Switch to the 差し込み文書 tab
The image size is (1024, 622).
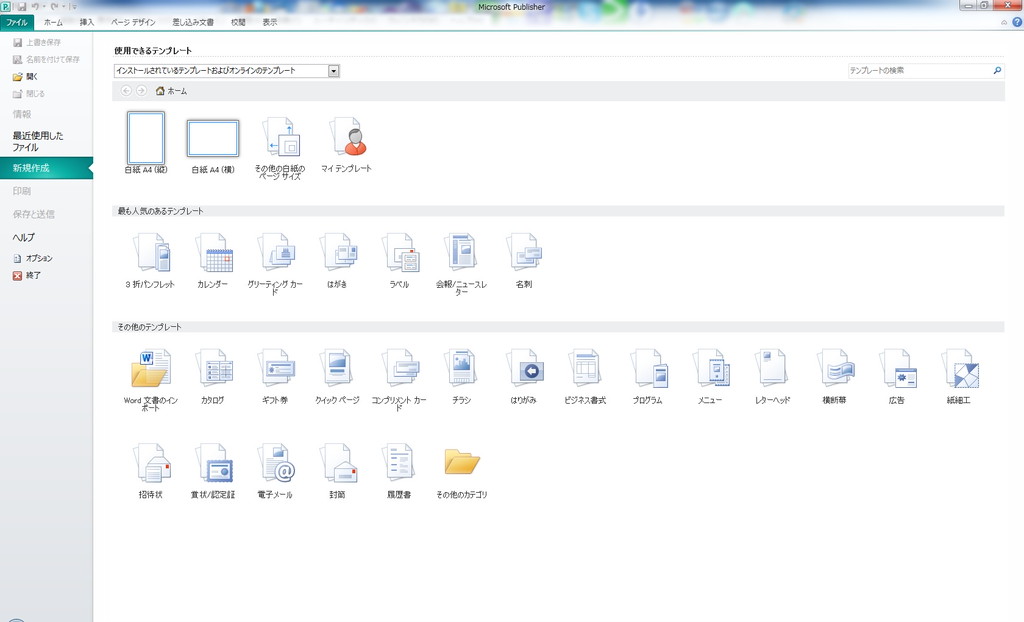(x=193, y=22)
